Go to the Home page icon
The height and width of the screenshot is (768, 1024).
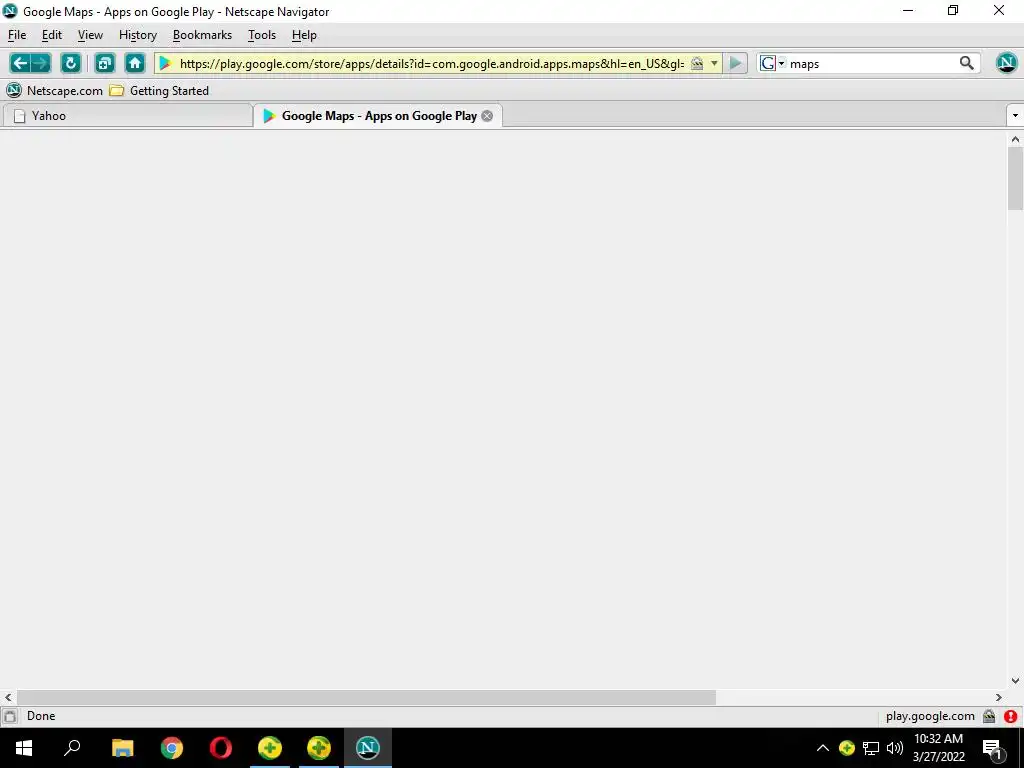(135, 63)
